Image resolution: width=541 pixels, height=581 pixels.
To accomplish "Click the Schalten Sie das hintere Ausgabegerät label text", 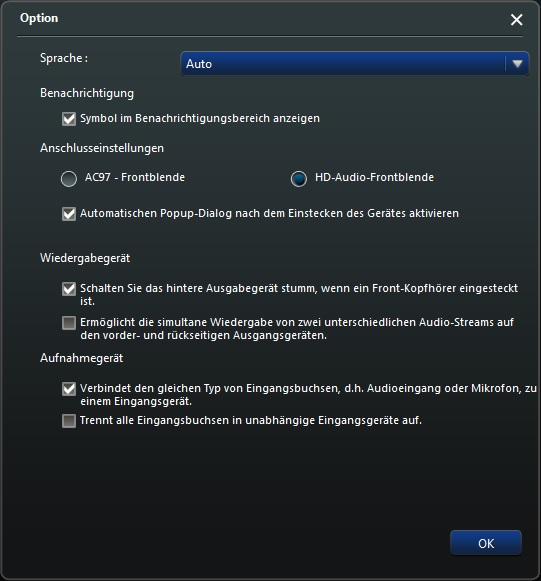I will click(x=299, y=295).
